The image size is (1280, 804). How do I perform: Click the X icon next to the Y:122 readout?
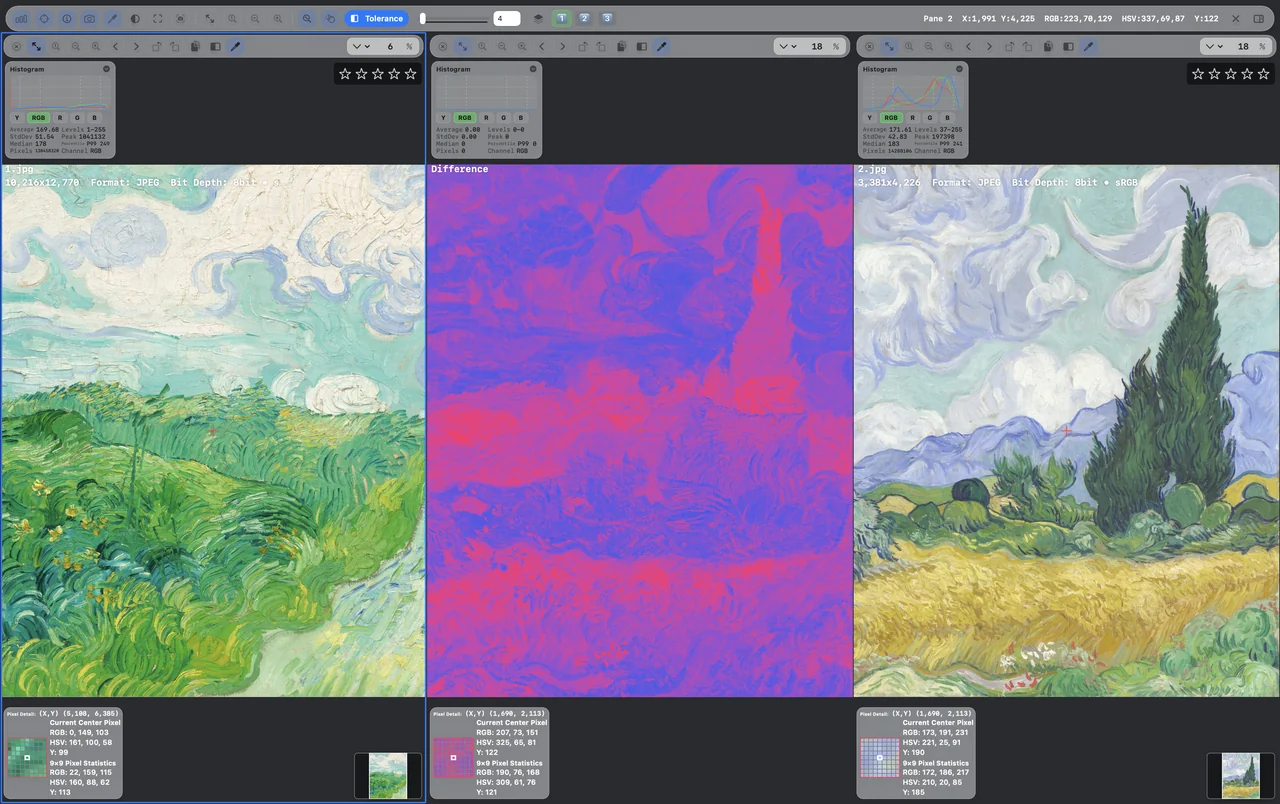click(1236, 19)
